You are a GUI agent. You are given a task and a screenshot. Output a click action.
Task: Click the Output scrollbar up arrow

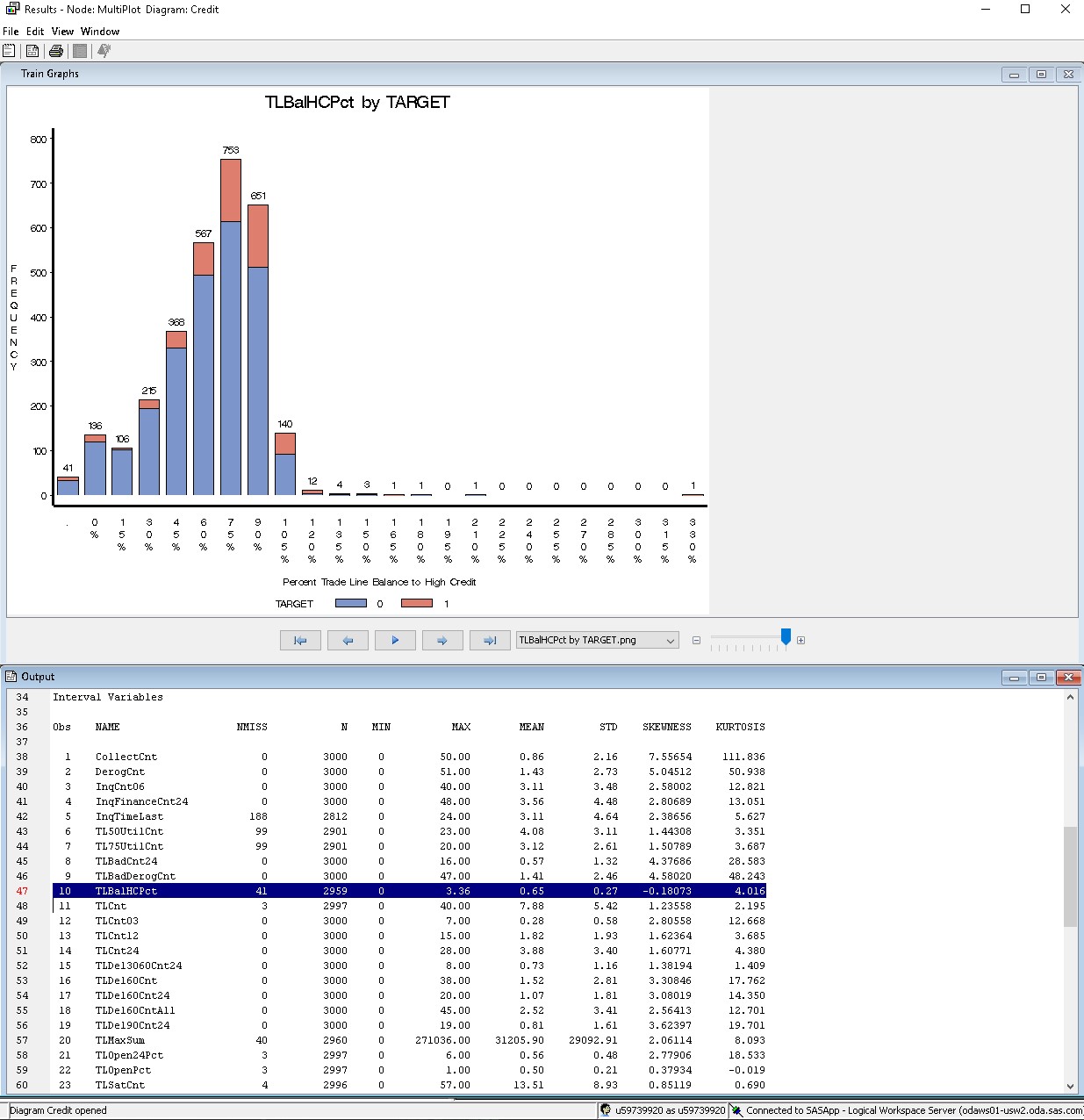coord(1070,697)
